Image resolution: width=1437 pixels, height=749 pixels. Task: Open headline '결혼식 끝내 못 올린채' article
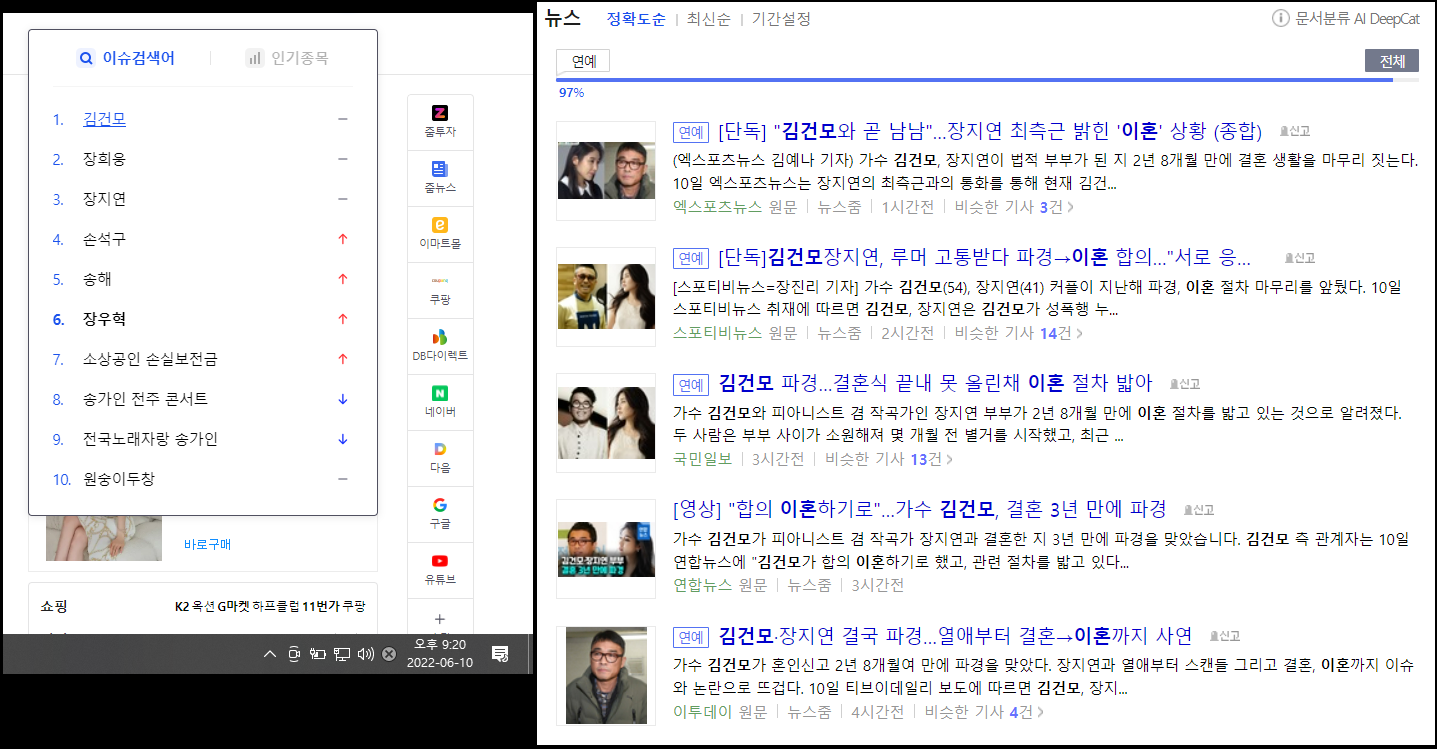pyautogui.click(x=936, y=383)
